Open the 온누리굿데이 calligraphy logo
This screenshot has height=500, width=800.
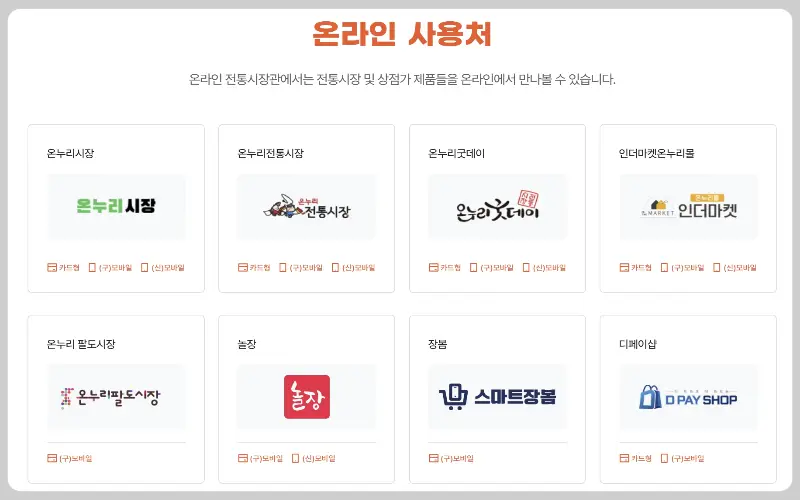tap(497, 207)
